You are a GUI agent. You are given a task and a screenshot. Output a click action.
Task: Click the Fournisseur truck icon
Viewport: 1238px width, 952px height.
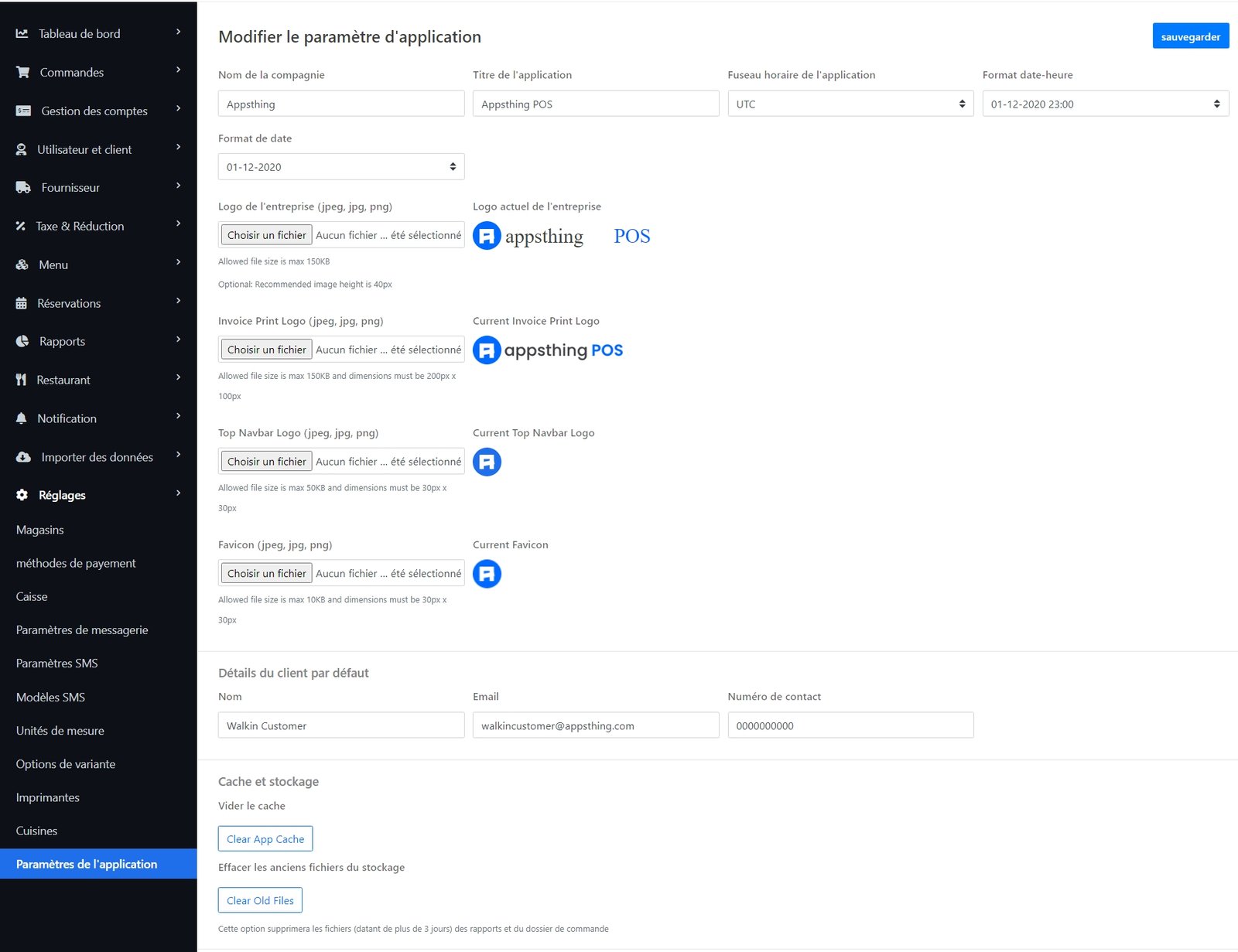click(x=23, y=188)
